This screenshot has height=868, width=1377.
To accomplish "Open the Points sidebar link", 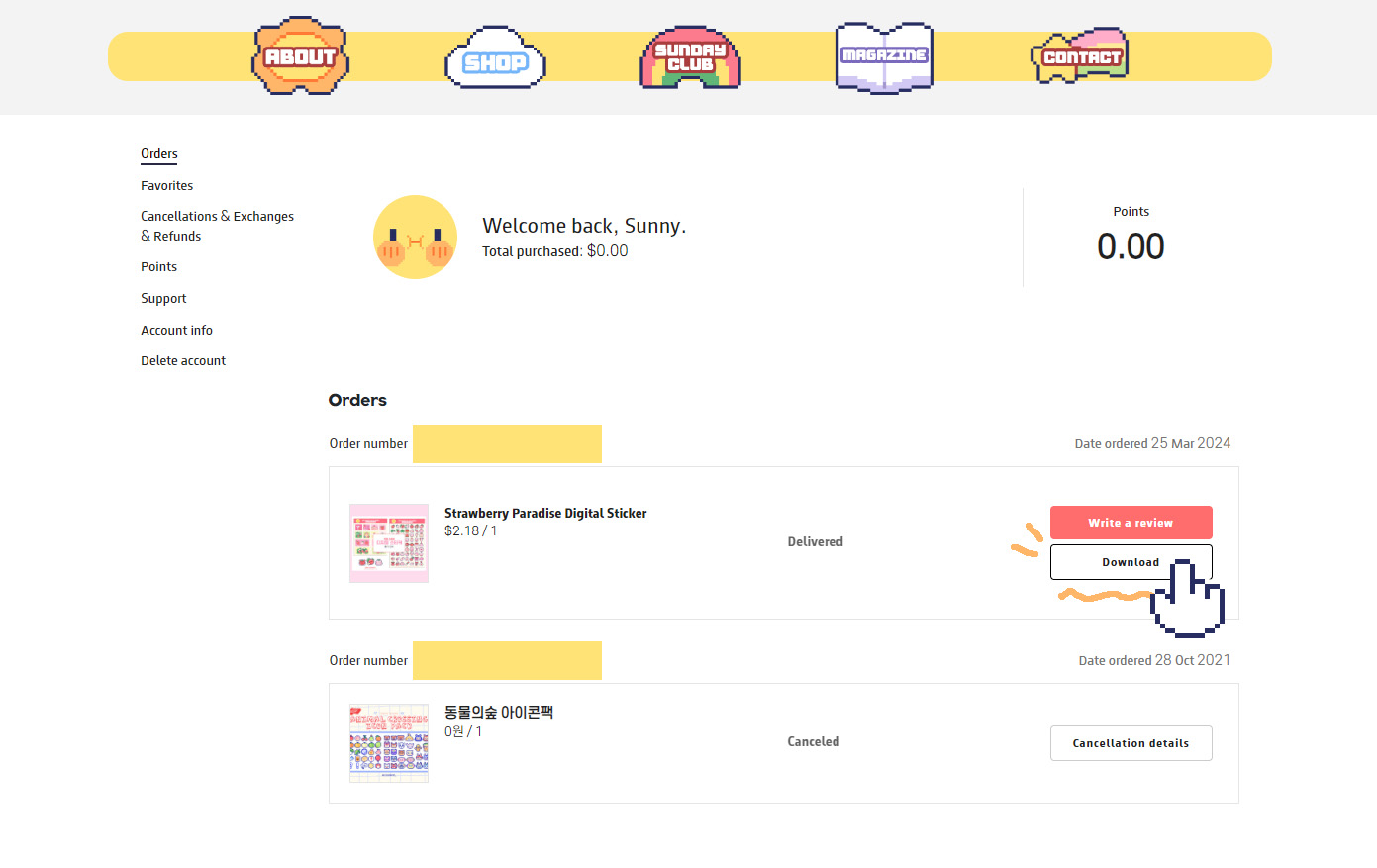I will pos(158,267).
